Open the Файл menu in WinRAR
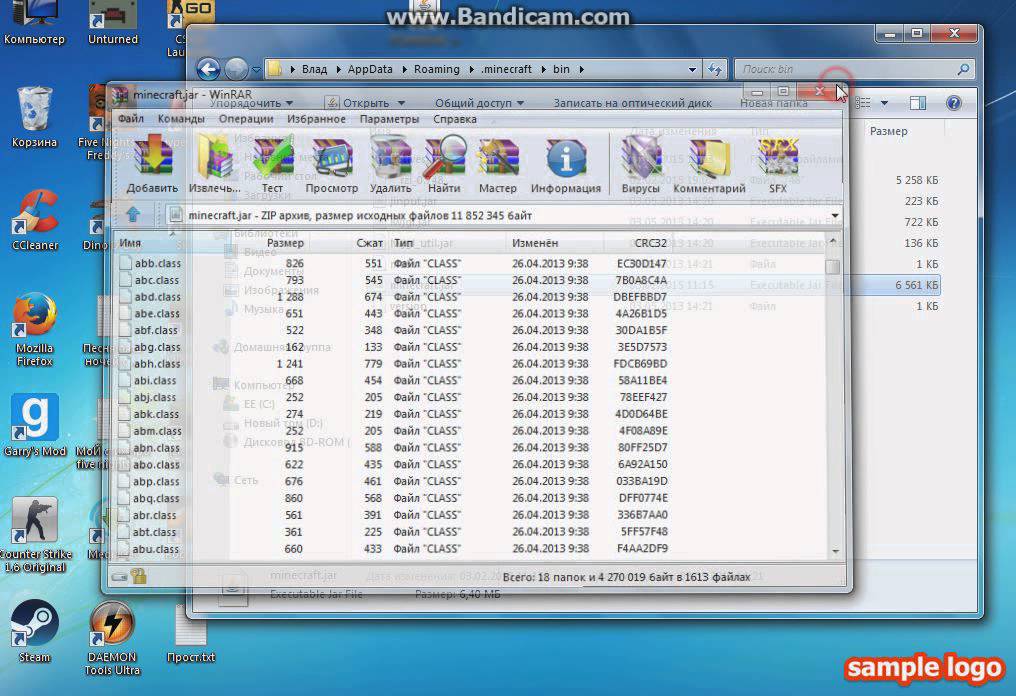This screenshot has height=696, width=1016. [x=131, y=119]
